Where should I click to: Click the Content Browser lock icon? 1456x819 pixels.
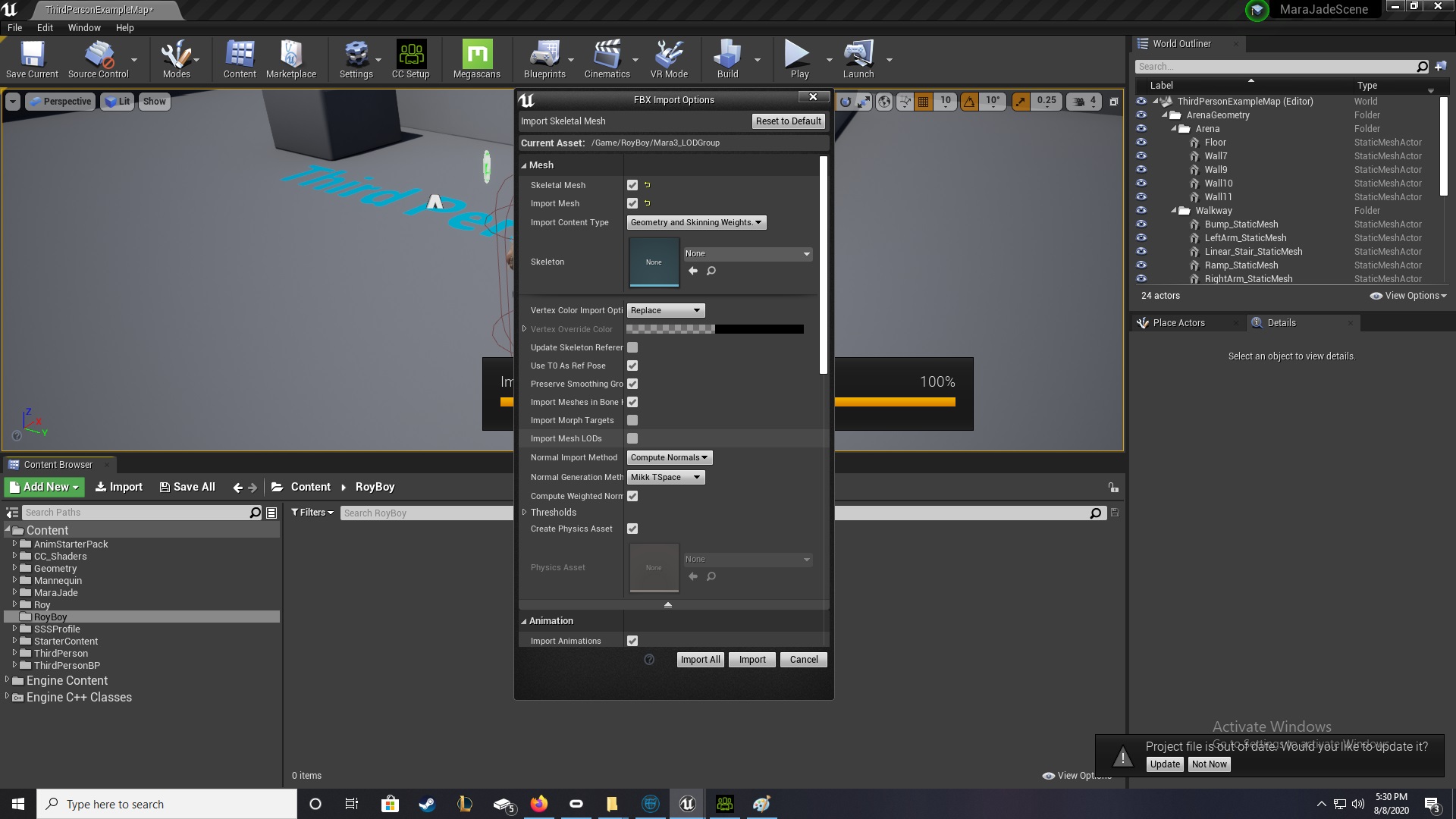point(1112,488)
